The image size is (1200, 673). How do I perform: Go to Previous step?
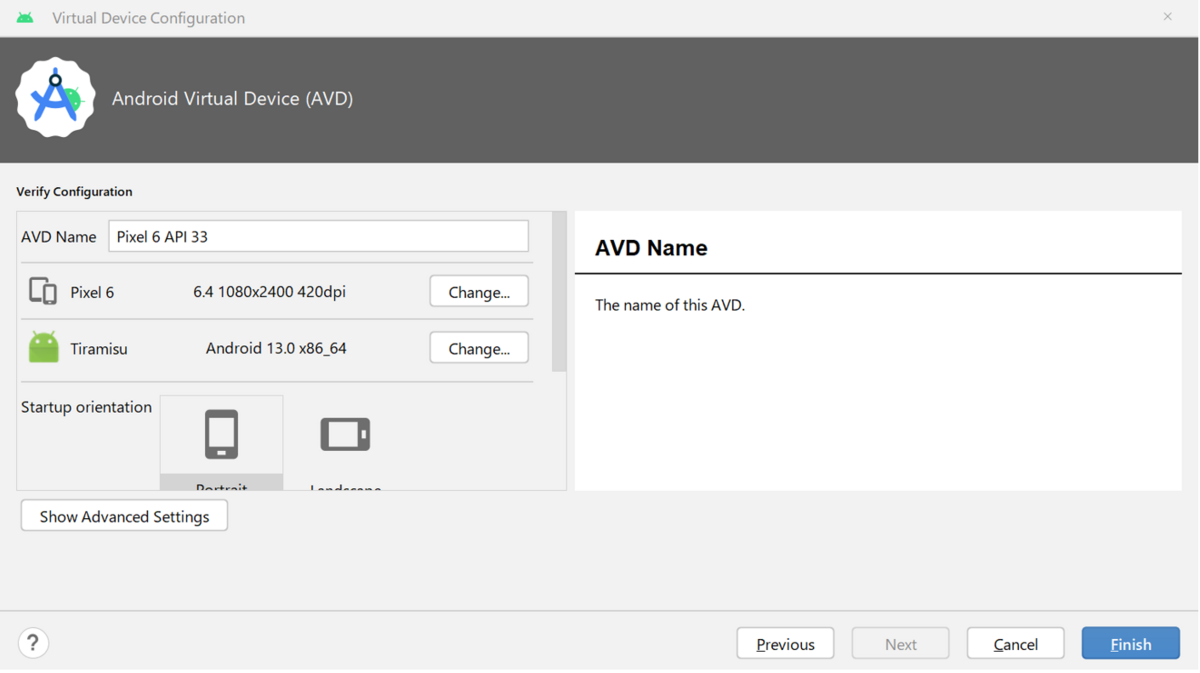(785, 644)
